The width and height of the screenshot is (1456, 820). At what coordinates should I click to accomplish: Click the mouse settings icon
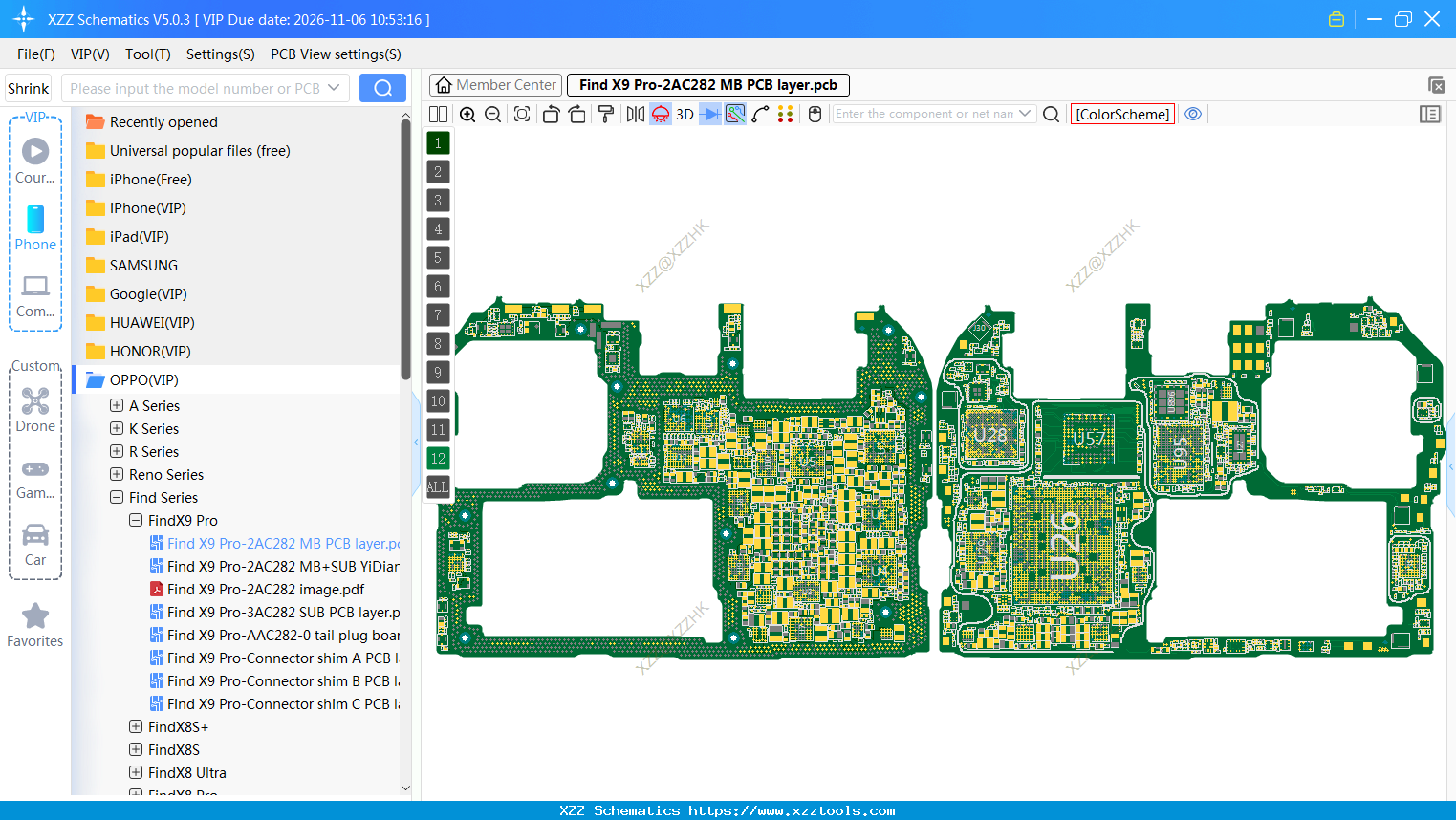click(814, 114)
